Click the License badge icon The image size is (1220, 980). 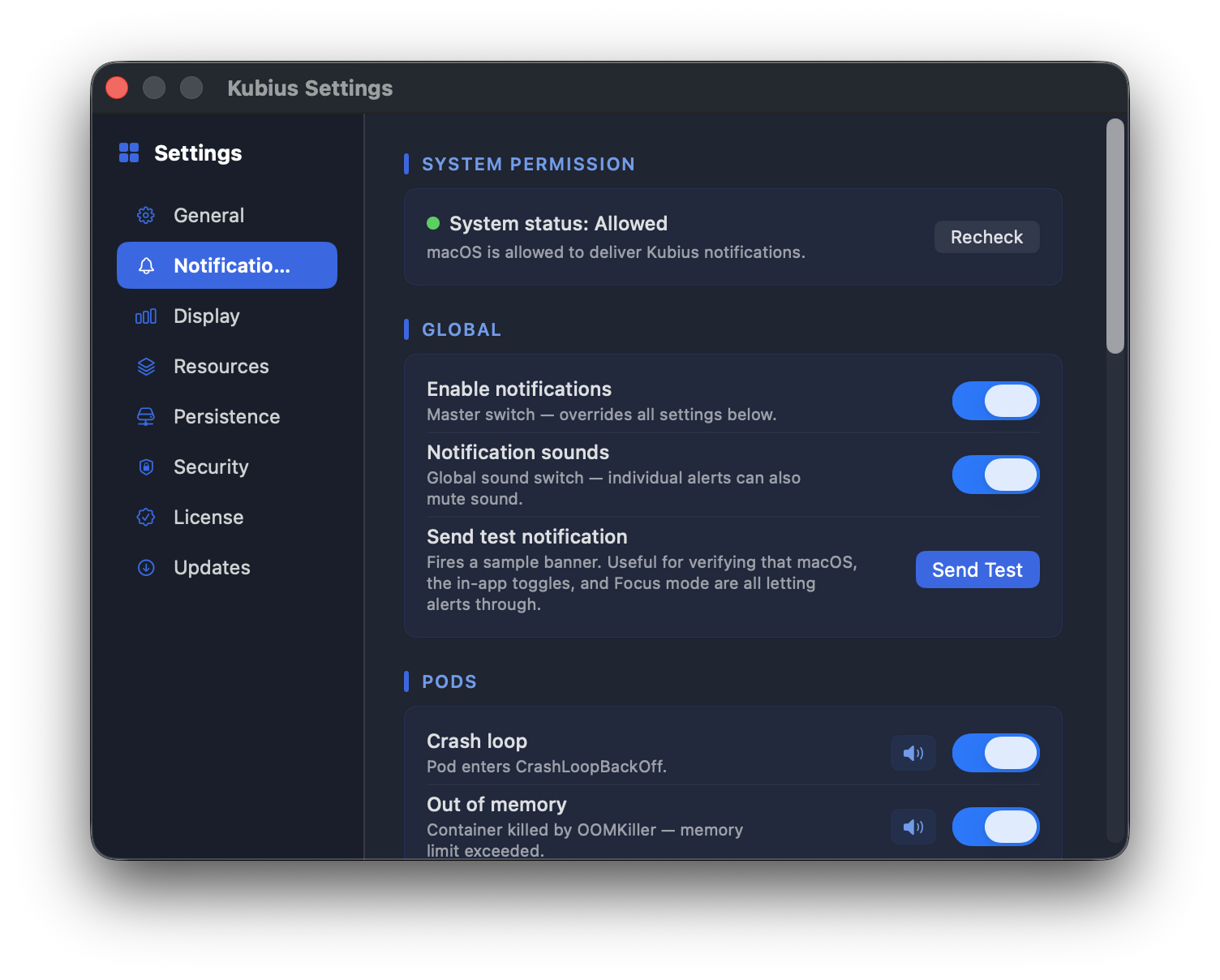pos(146,517)
